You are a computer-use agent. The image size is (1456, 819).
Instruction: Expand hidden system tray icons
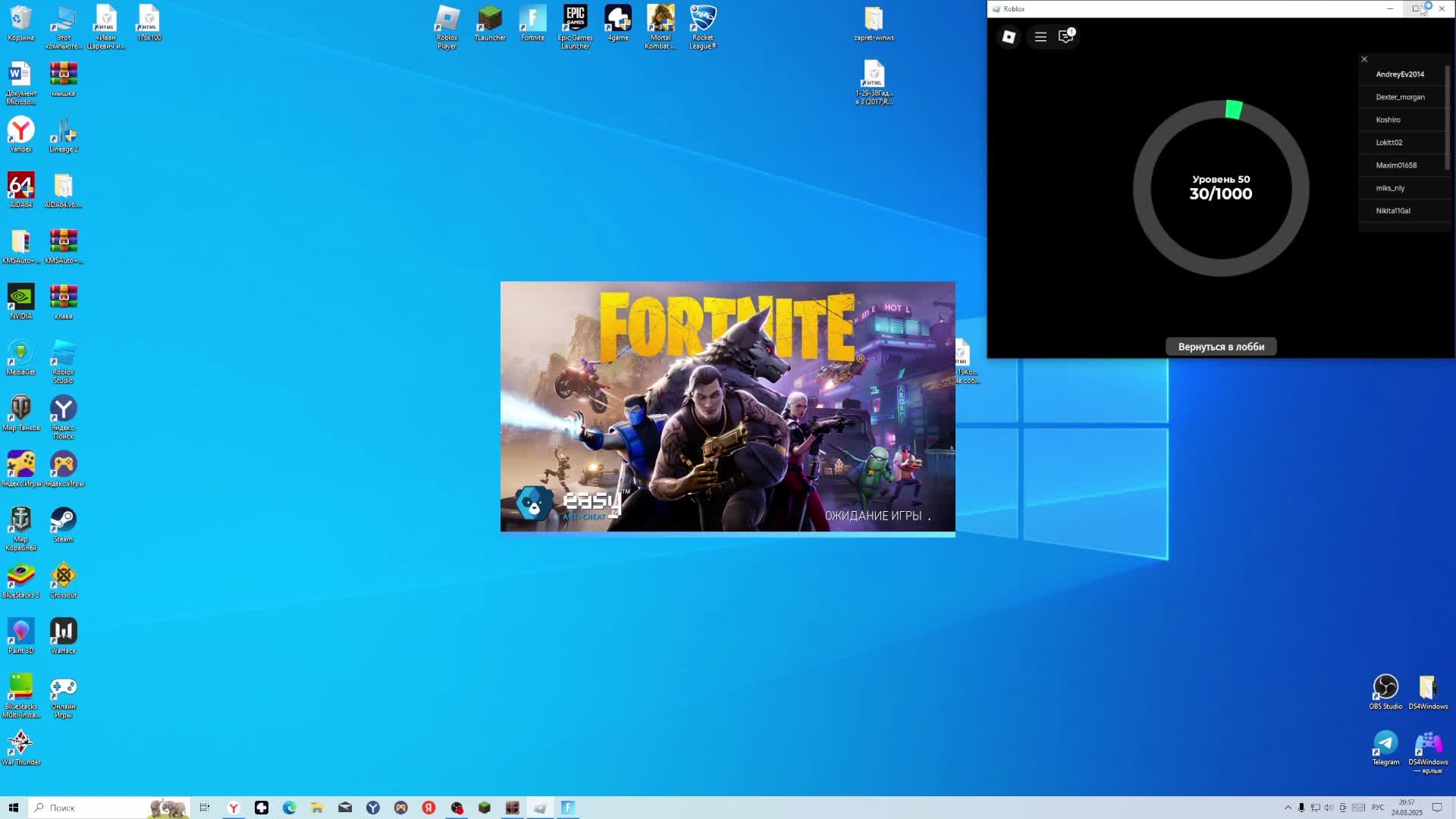coord(1288,808)
